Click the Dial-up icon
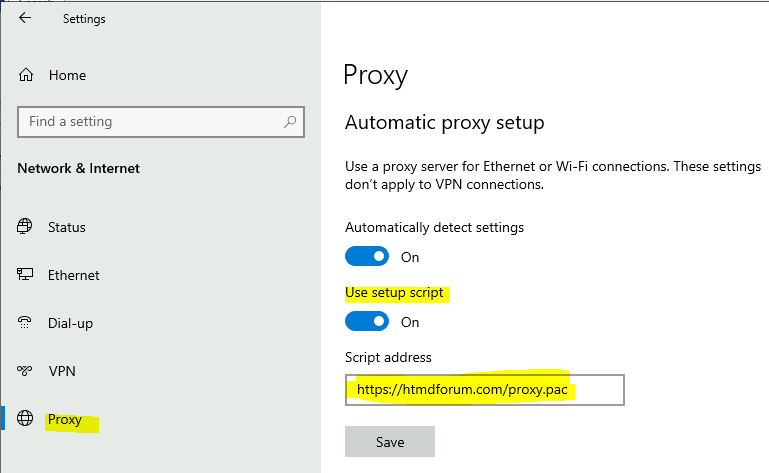This screenshot has width=769, height=473. click(26, 323)
